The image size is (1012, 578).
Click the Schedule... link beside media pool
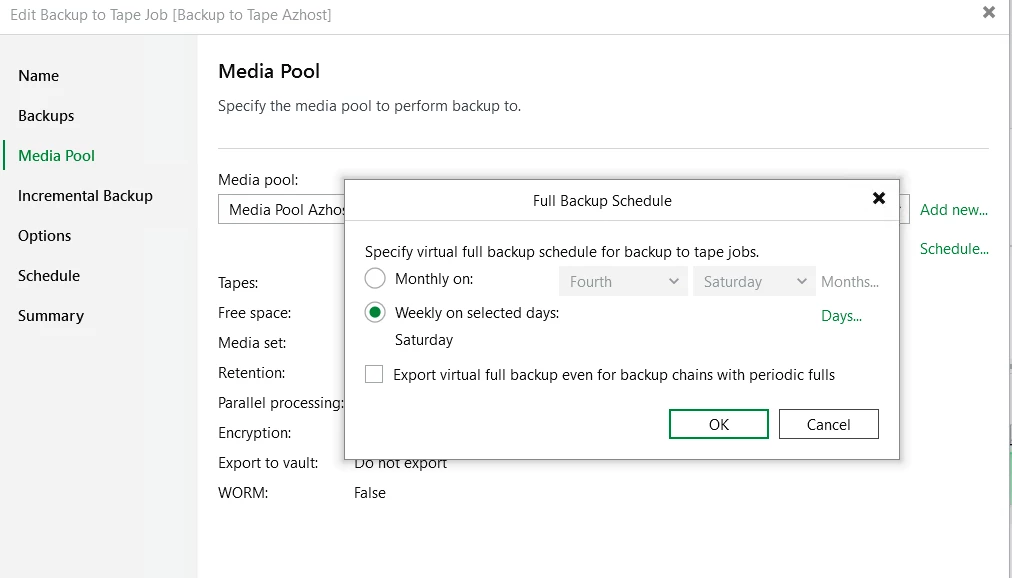(954, 249)
